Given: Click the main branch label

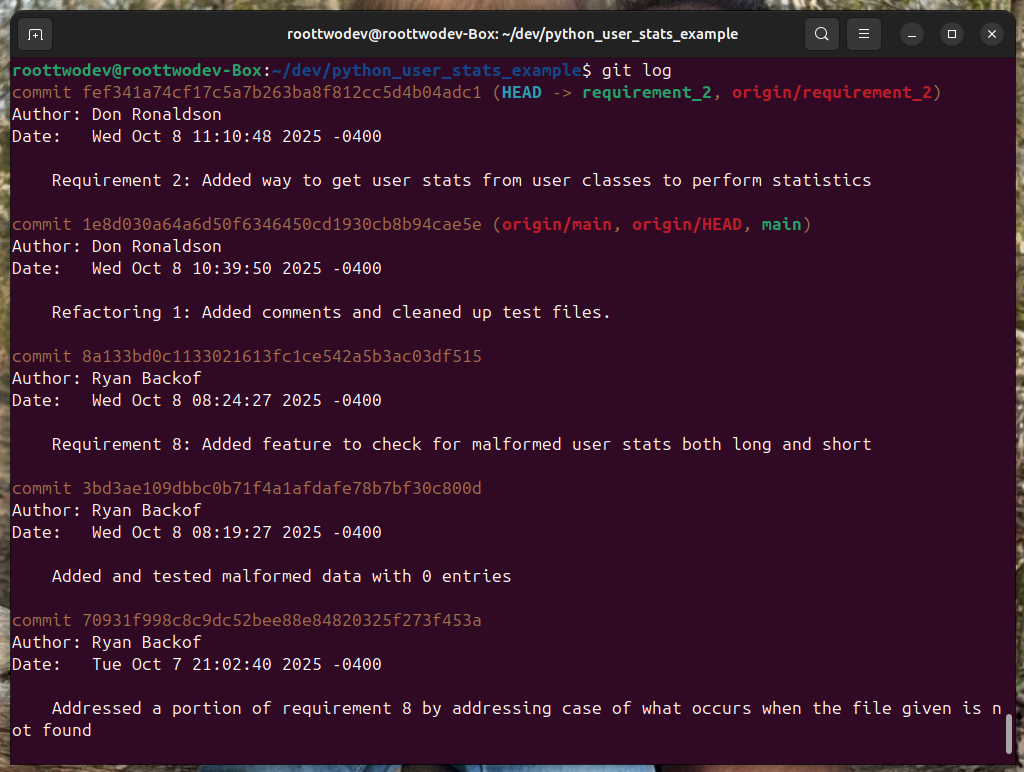Looking at the screenshot, I should pyautogui.click(x=781, y=224).
